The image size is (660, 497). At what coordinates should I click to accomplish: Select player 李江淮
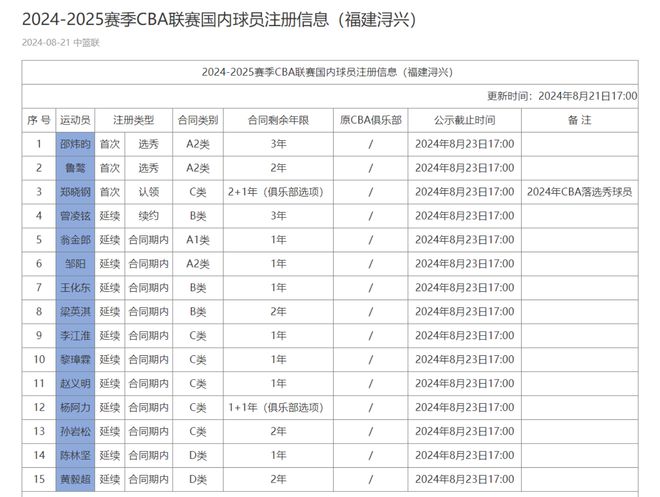pyautogui.click(x=75, y=336)
